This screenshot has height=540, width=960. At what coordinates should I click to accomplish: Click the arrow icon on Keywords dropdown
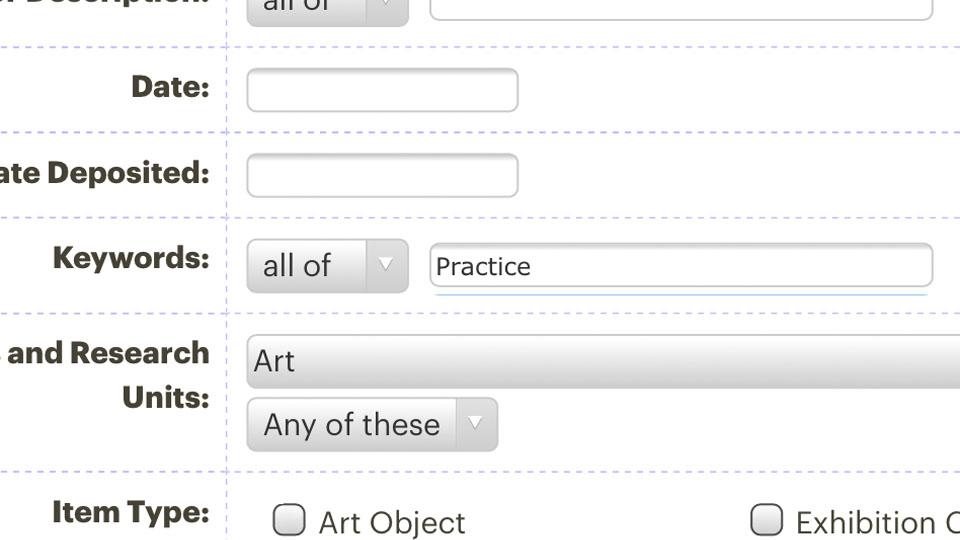386,266
